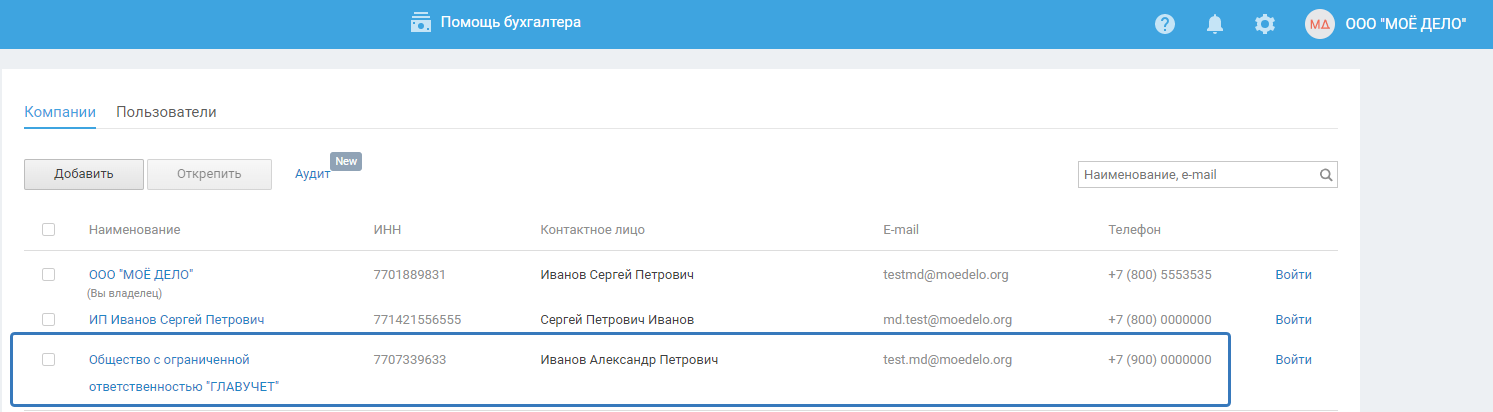
Task: Click the Открепить button
Action: point(209,174)
